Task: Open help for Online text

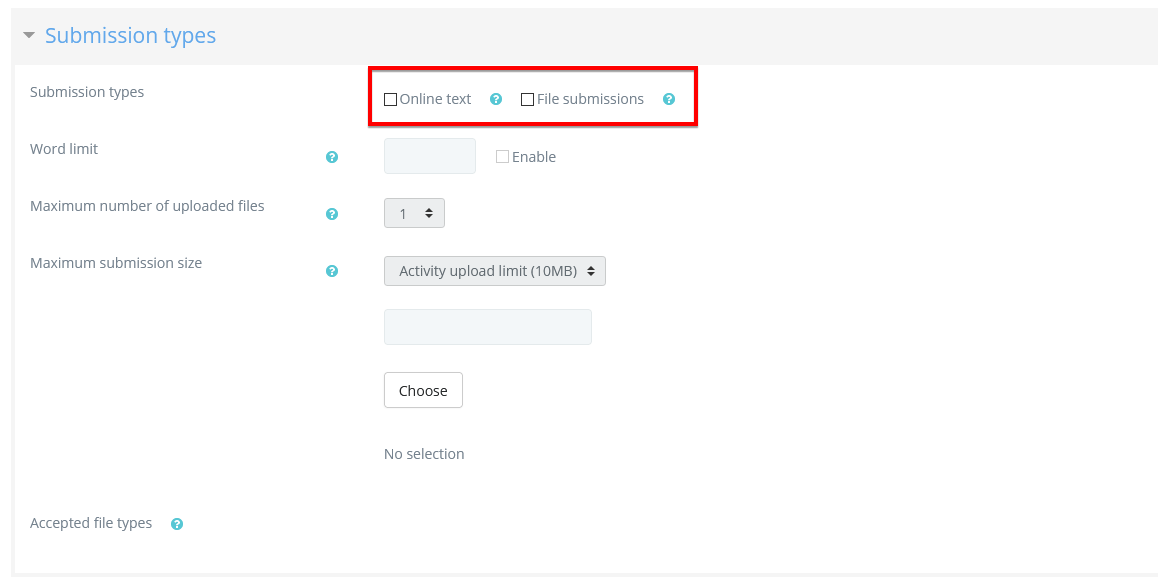Action: 496,99
